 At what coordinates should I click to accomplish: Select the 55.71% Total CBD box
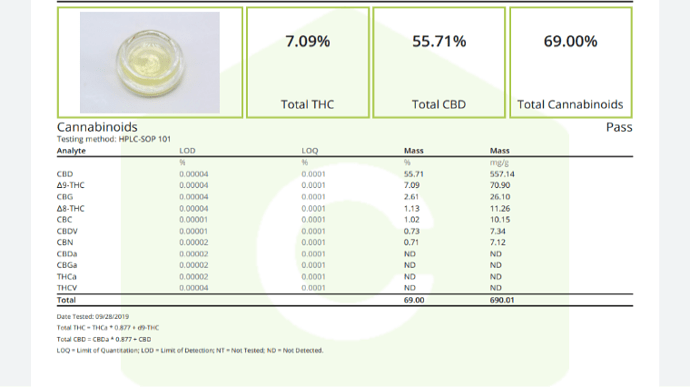[x=439, y=63]
